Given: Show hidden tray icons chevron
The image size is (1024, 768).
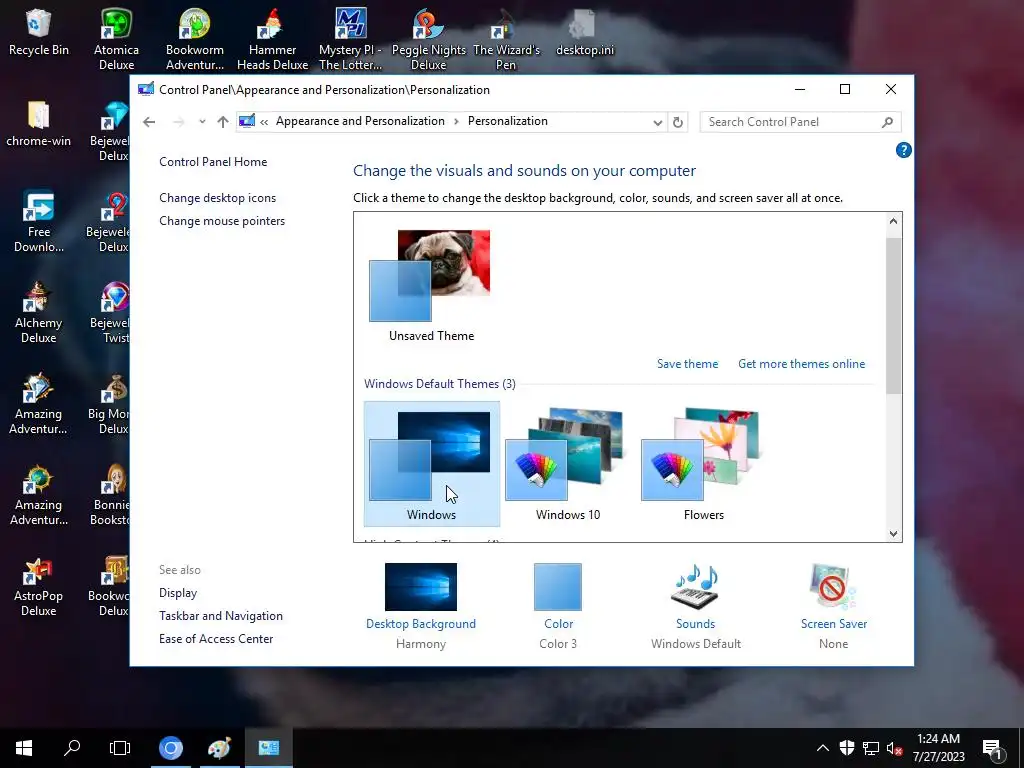Looking at the screenshot, I should point(823,748).
